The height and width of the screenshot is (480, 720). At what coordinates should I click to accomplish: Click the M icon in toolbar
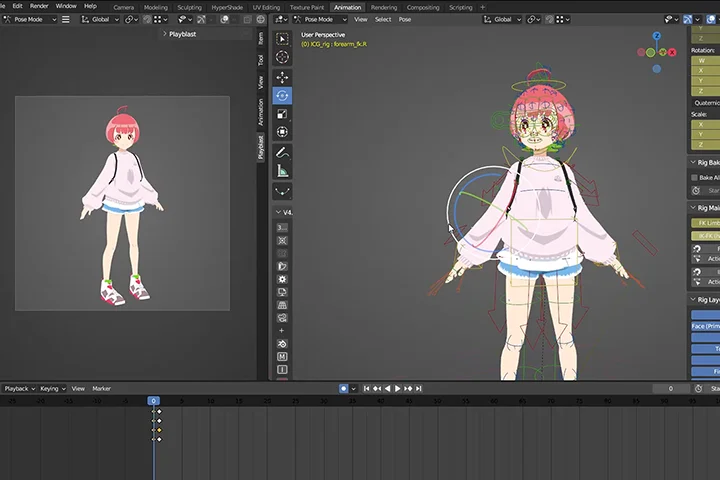pos(282,356)
